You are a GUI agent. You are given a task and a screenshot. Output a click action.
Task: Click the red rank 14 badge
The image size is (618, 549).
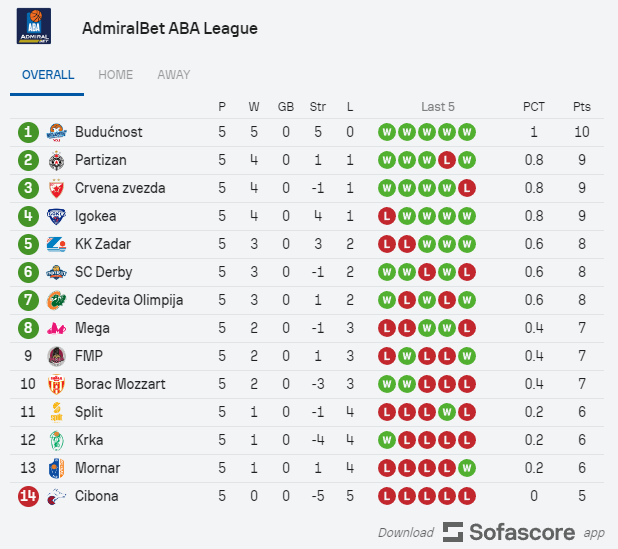click(28, 496)
